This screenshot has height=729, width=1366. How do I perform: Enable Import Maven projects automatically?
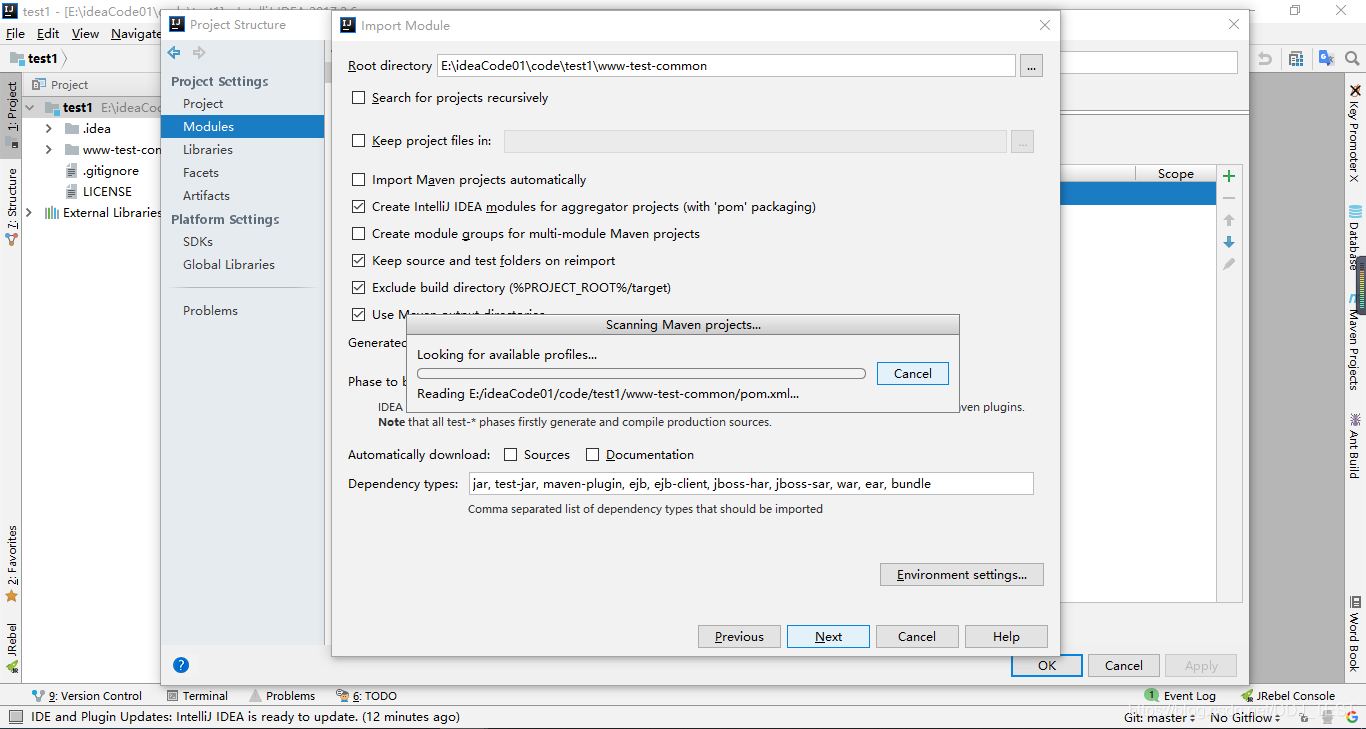(358, 180)
